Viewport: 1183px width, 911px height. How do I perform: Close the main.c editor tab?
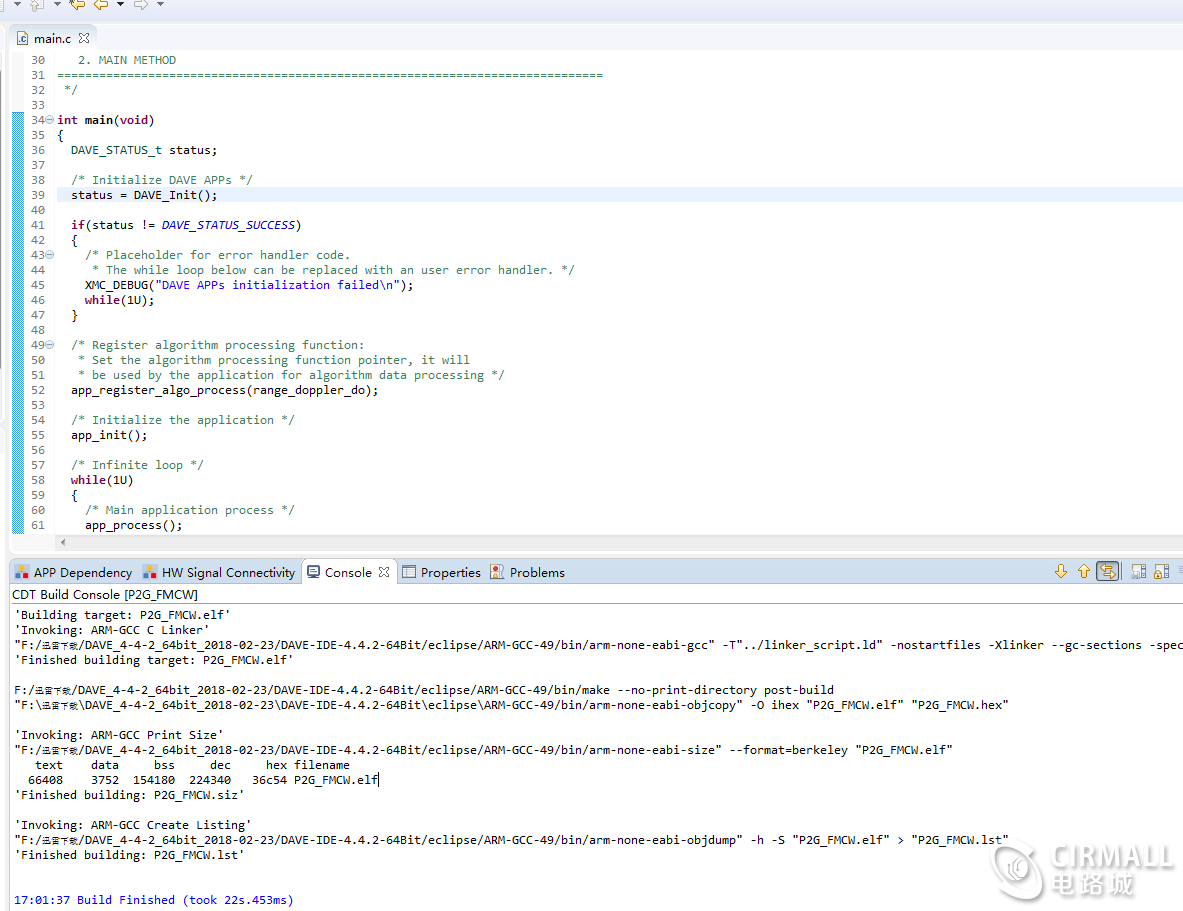click(x=84, y=38)
